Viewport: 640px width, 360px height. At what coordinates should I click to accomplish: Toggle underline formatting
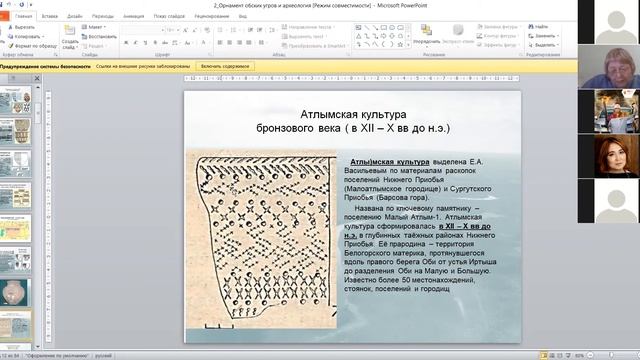[145, 42]
